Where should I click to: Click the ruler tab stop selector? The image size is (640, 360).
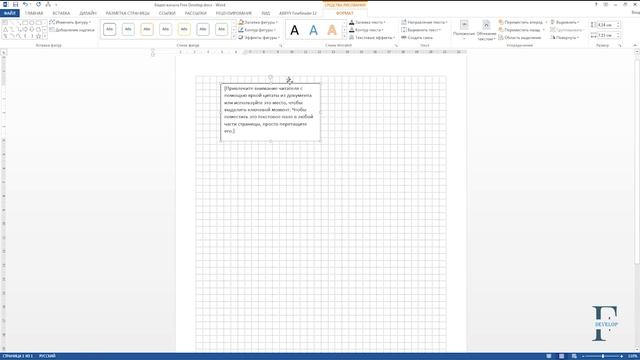[x=4, y=53]
